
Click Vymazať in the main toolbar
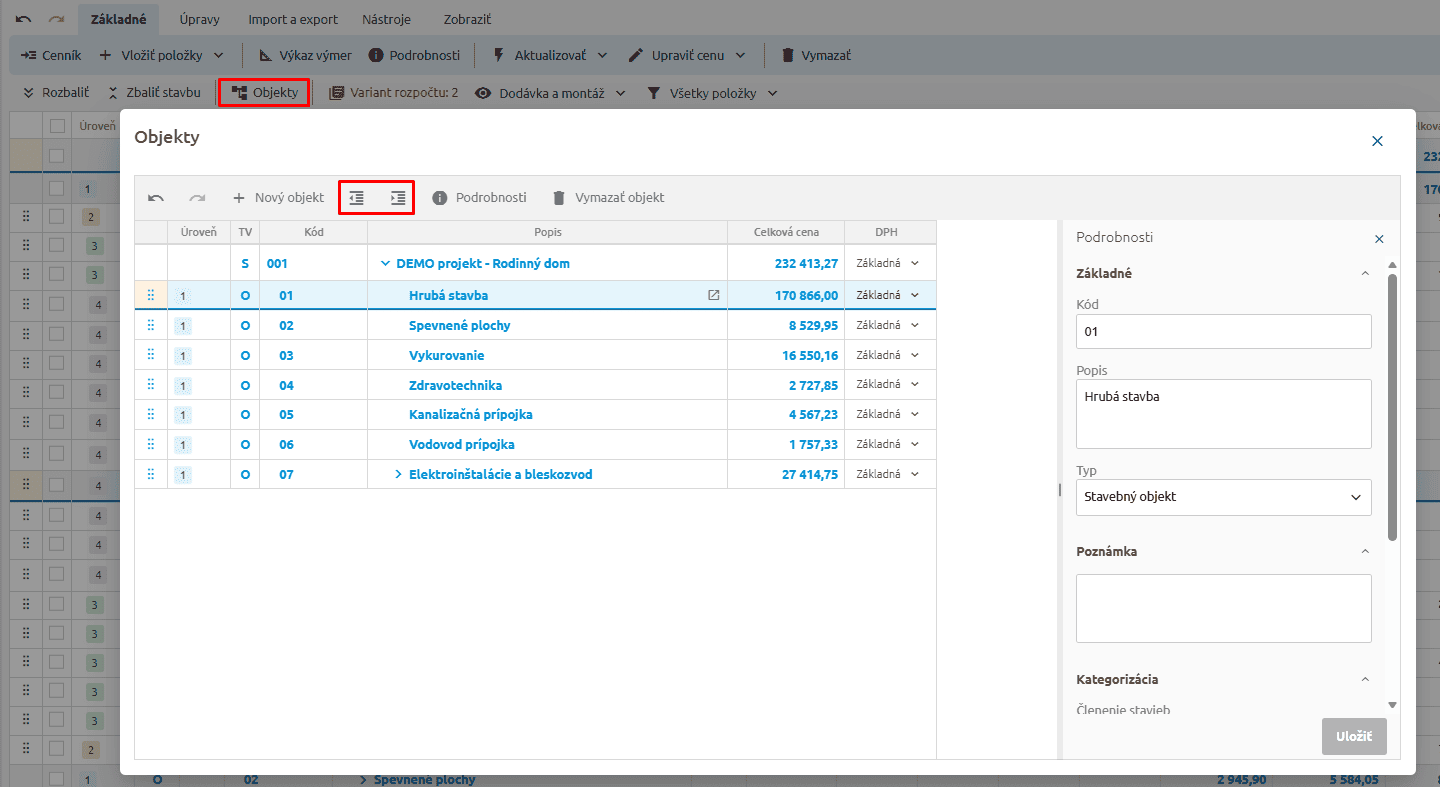pyautogui.click(x=815, y=56)
